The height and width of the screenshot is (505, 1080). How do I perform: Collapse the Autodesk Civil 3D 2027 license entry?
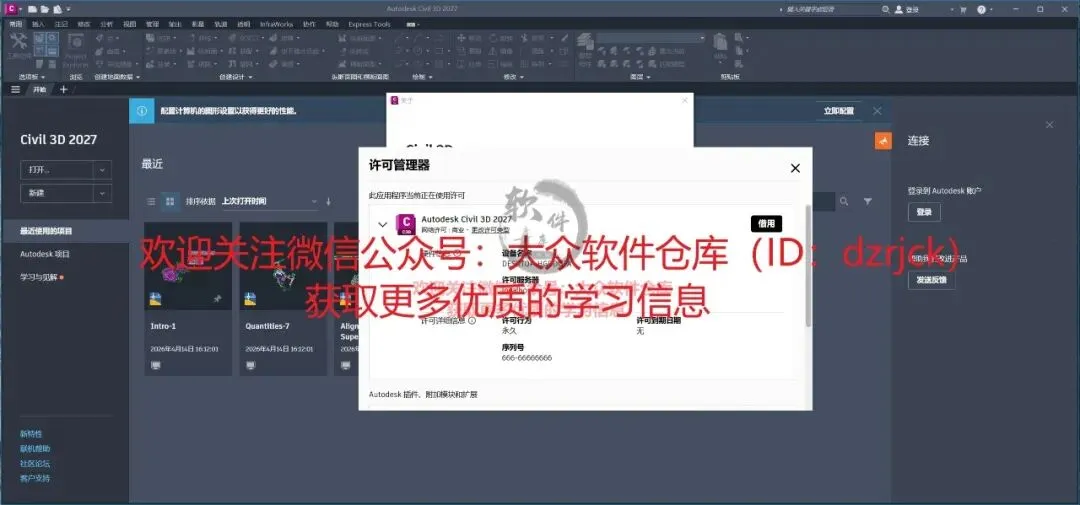382,224
